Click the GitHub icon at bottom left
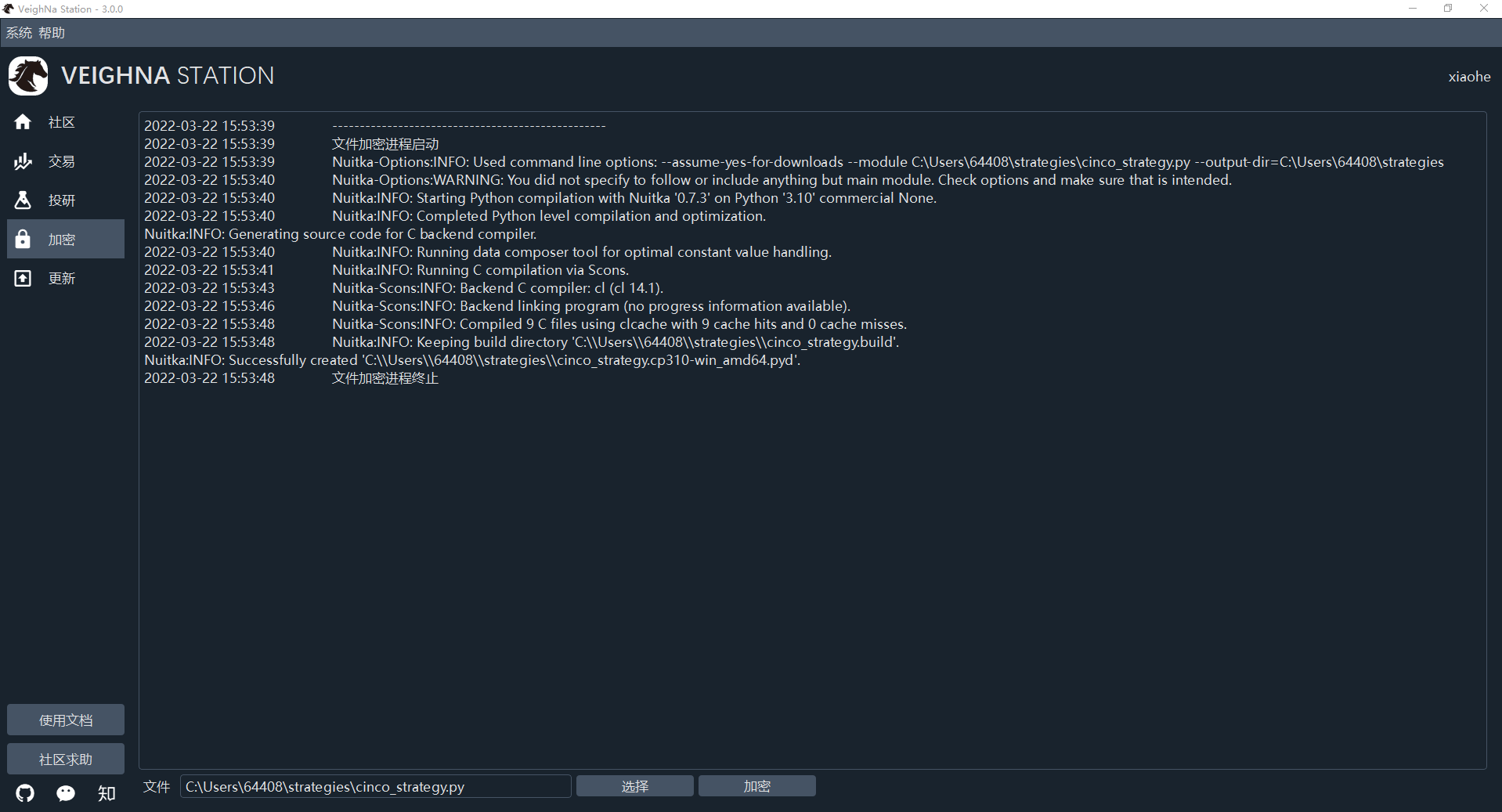This screenshot has width=1502, height=812. tap(24, 793)
